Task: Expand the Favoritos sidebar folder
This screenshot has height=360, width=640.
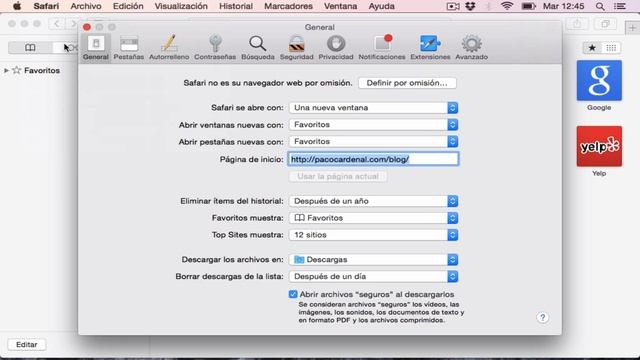Action: point(6,71)
